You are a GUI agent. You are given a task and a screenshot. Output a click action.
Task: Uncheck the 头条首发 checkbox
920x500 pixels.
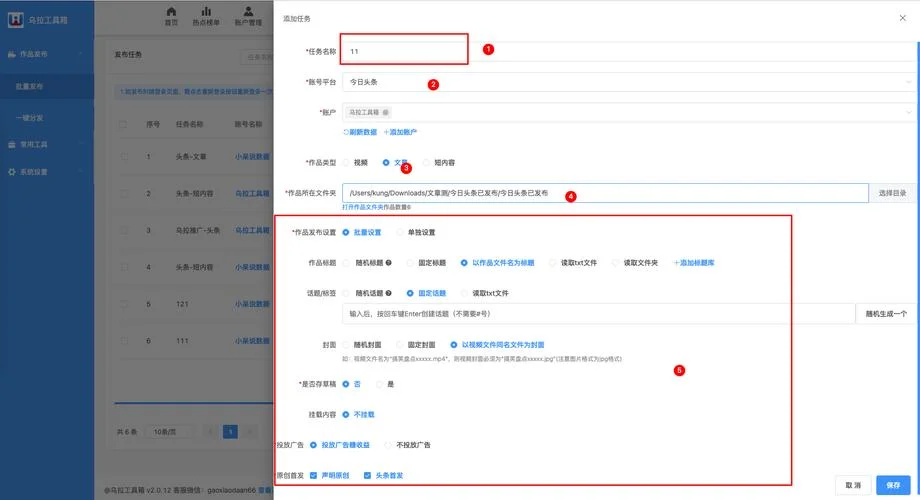point(367,475)
